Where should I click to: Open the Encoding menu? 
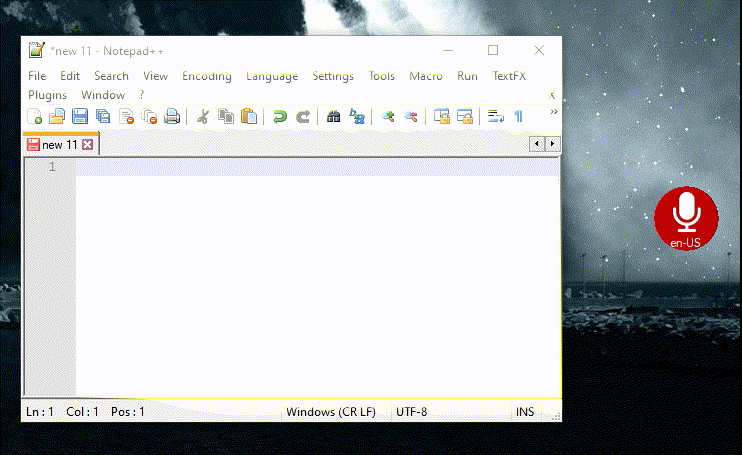tap(207, 76)
